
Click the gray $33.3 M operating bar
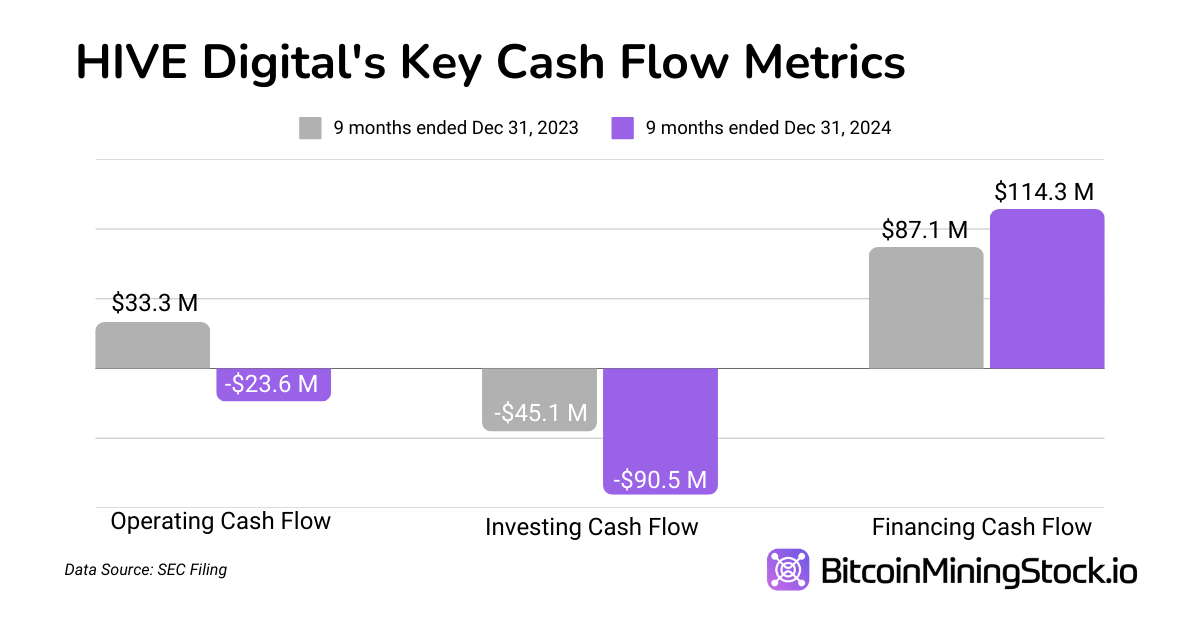(x=152, y=346)
